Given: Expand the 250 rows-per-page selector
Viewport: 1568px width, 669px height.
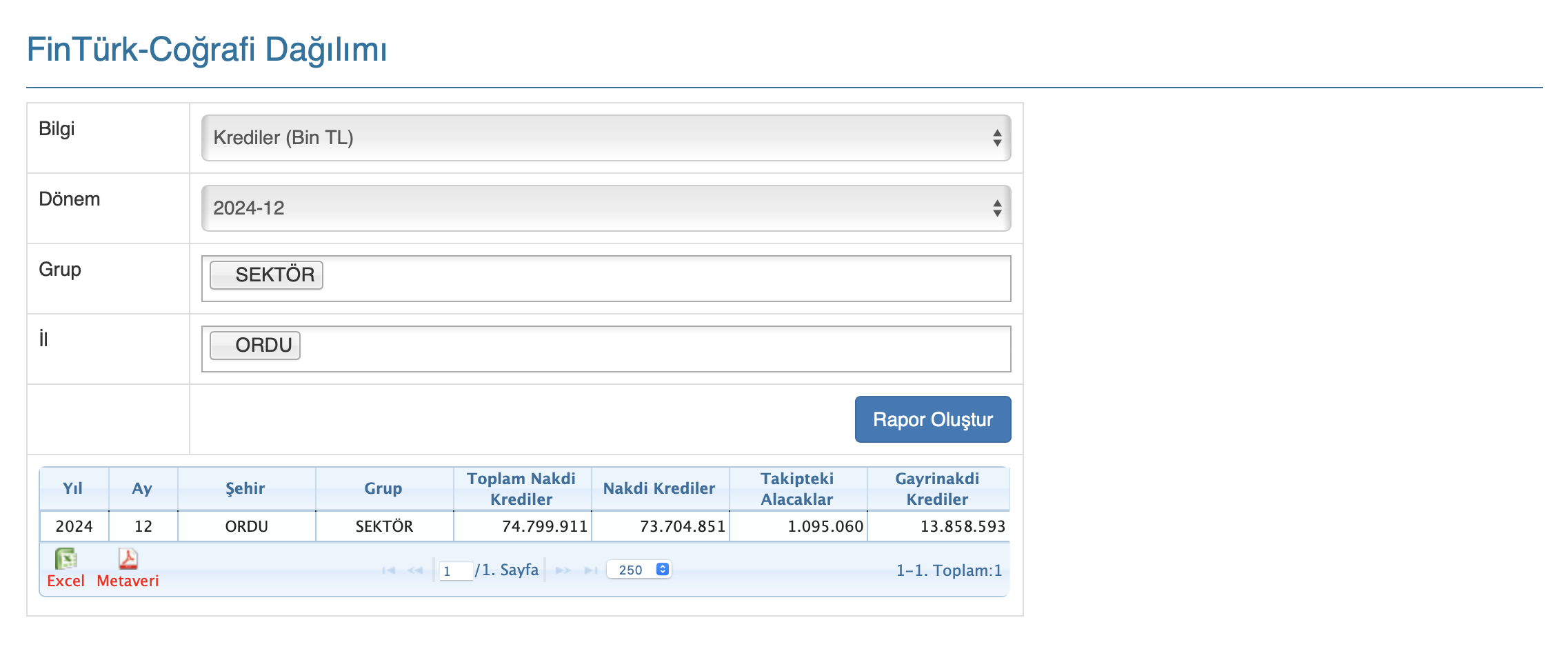Looking at the screenshot, I should coord(639,570).
